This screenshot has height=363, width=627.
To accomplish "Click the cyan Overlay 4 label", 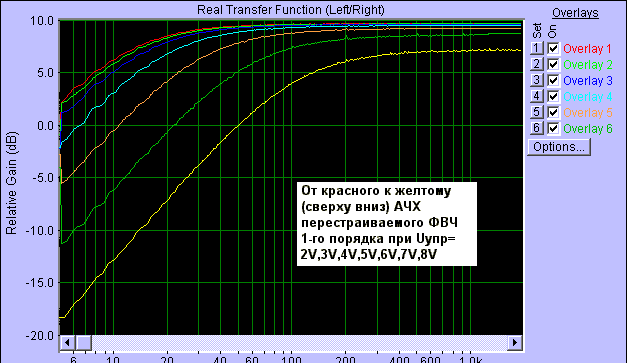I will (x=588, y=97).
